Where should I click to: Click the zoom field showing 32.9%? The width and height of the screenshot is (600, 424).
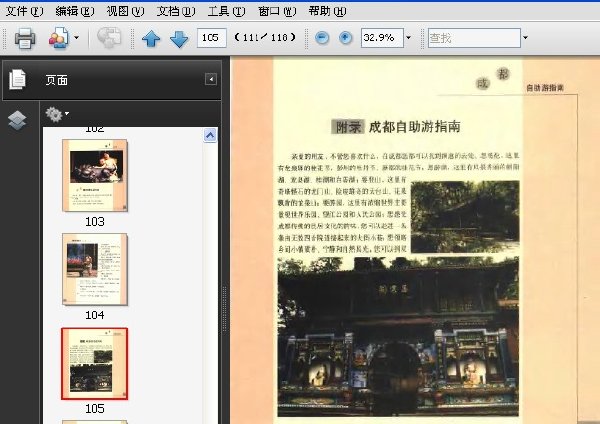click(382, 38)
